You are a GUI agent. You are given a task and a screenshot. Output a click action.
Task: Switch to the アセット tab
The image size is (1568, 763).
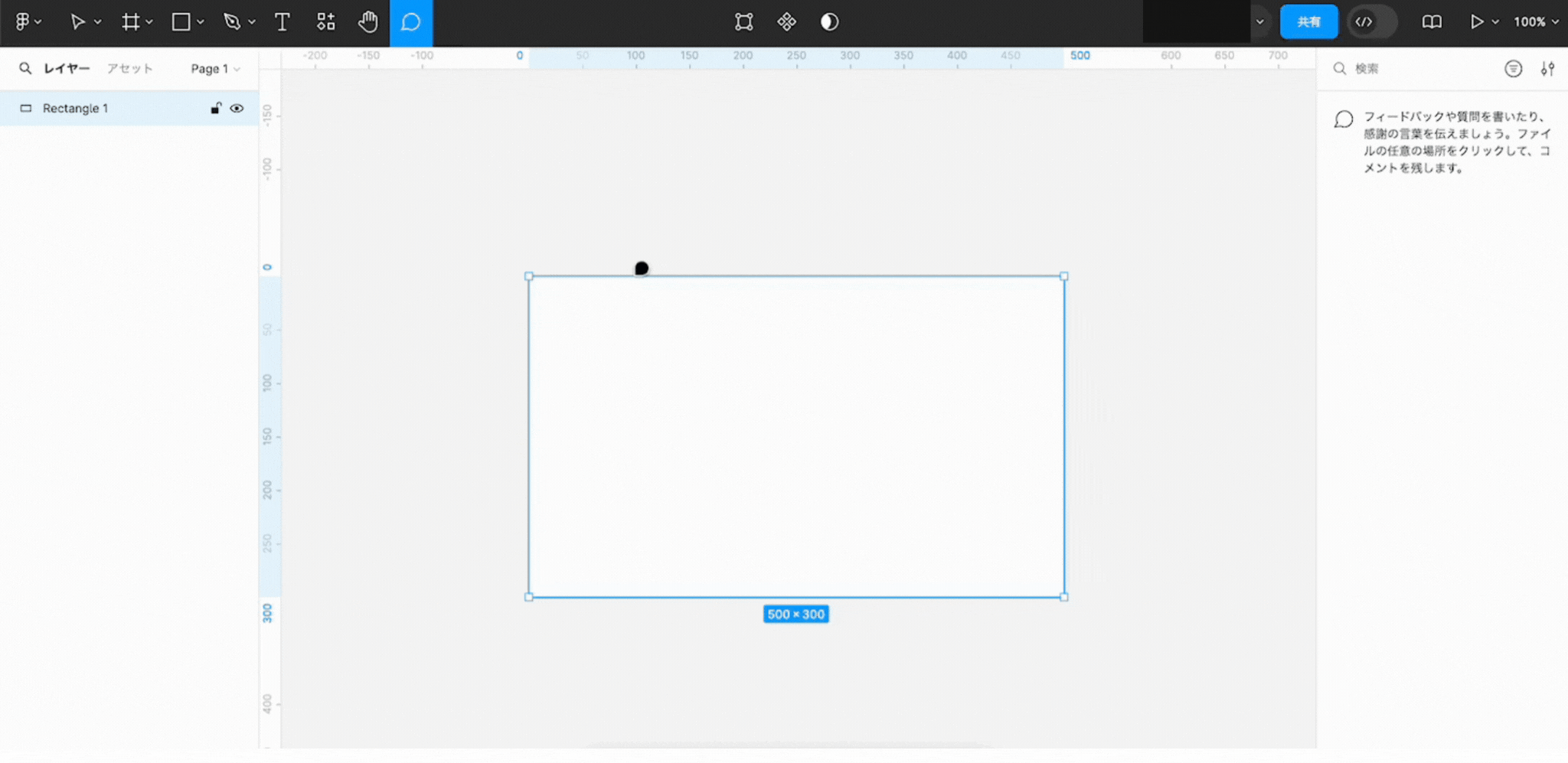pos(129,69)
